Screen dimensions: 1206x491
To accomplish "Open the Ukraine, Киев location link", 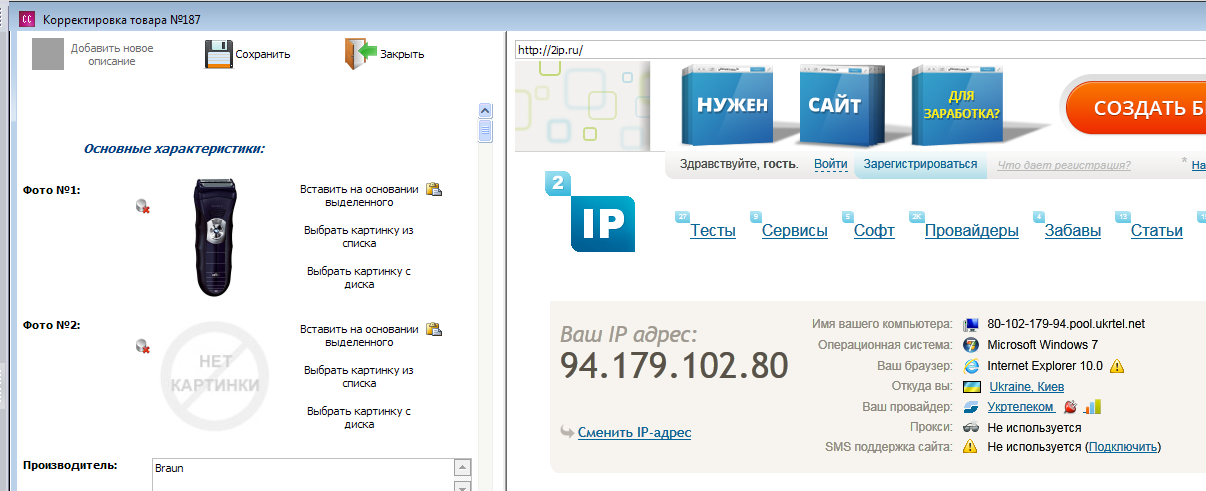I will coord(1026,387).
